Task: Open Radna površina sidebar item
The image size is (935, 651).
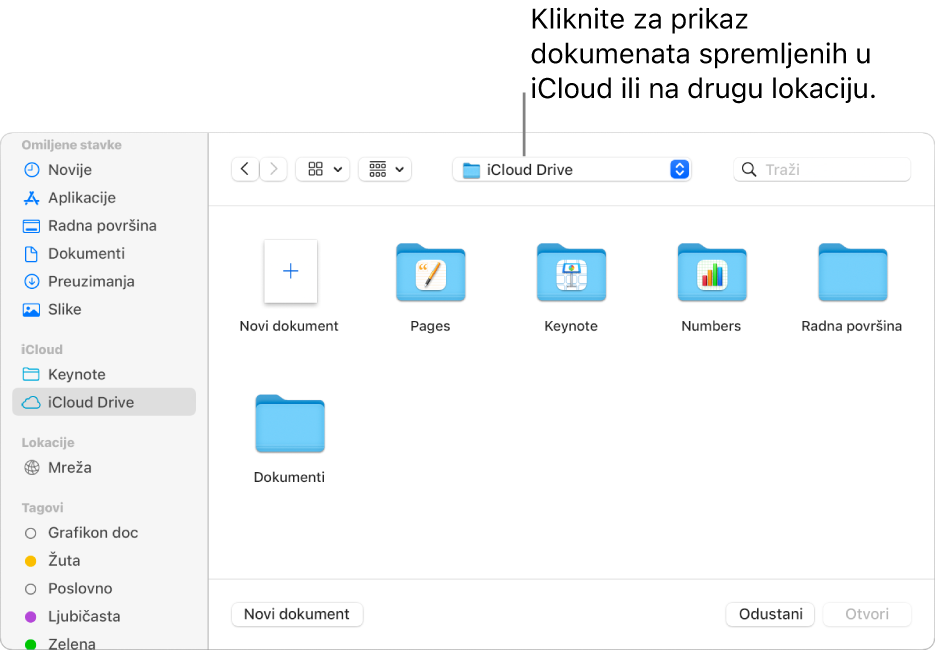Action: point(104,226)
